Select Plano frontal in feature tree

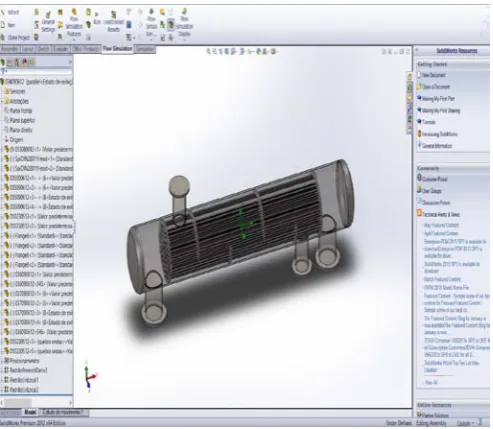(x=18, y=111)
